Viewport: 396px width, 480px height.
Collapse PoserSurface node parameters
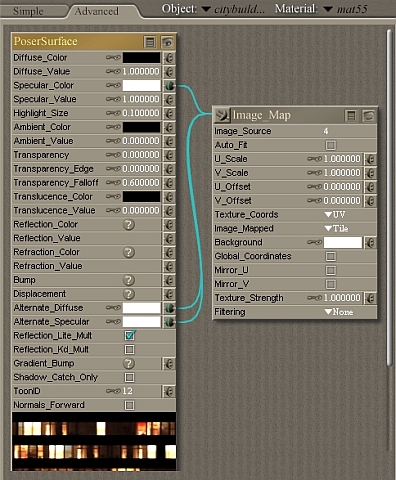click(x=150, y=42)
